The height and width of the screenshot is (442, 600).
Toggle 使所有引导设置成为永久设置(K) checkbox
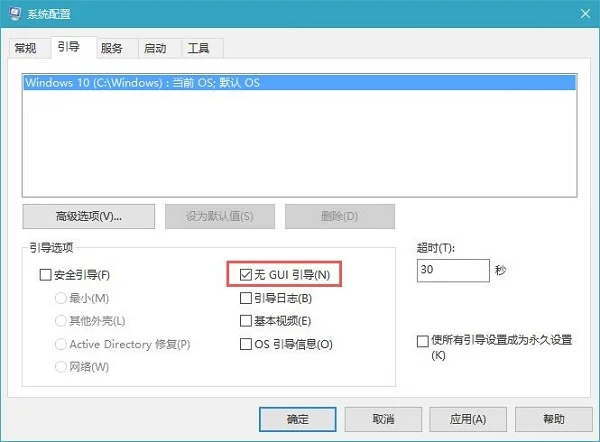click(x=422, y=341)
